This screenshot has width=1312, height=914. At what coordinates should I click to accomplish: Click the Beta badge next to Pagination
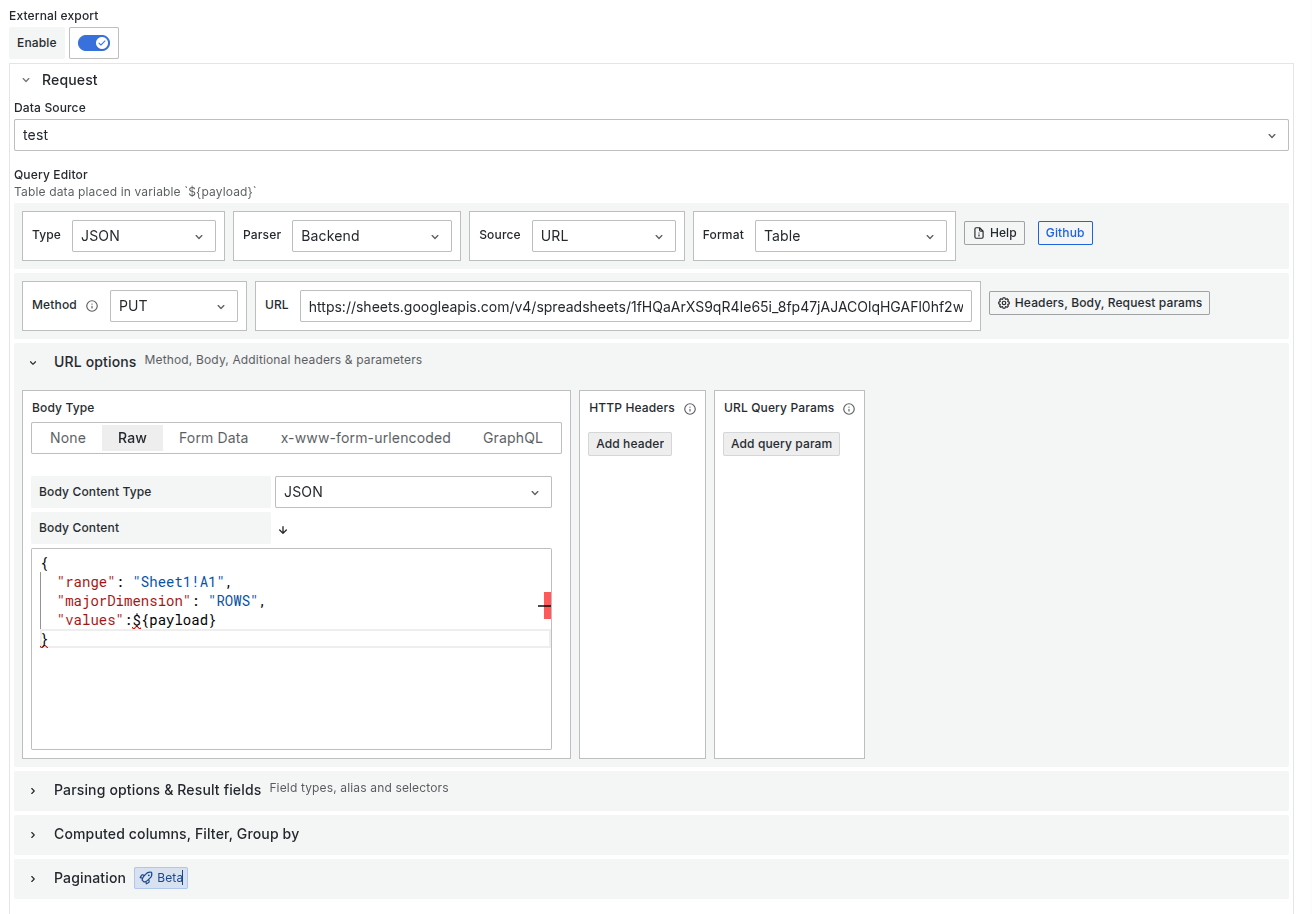(160, 877)
